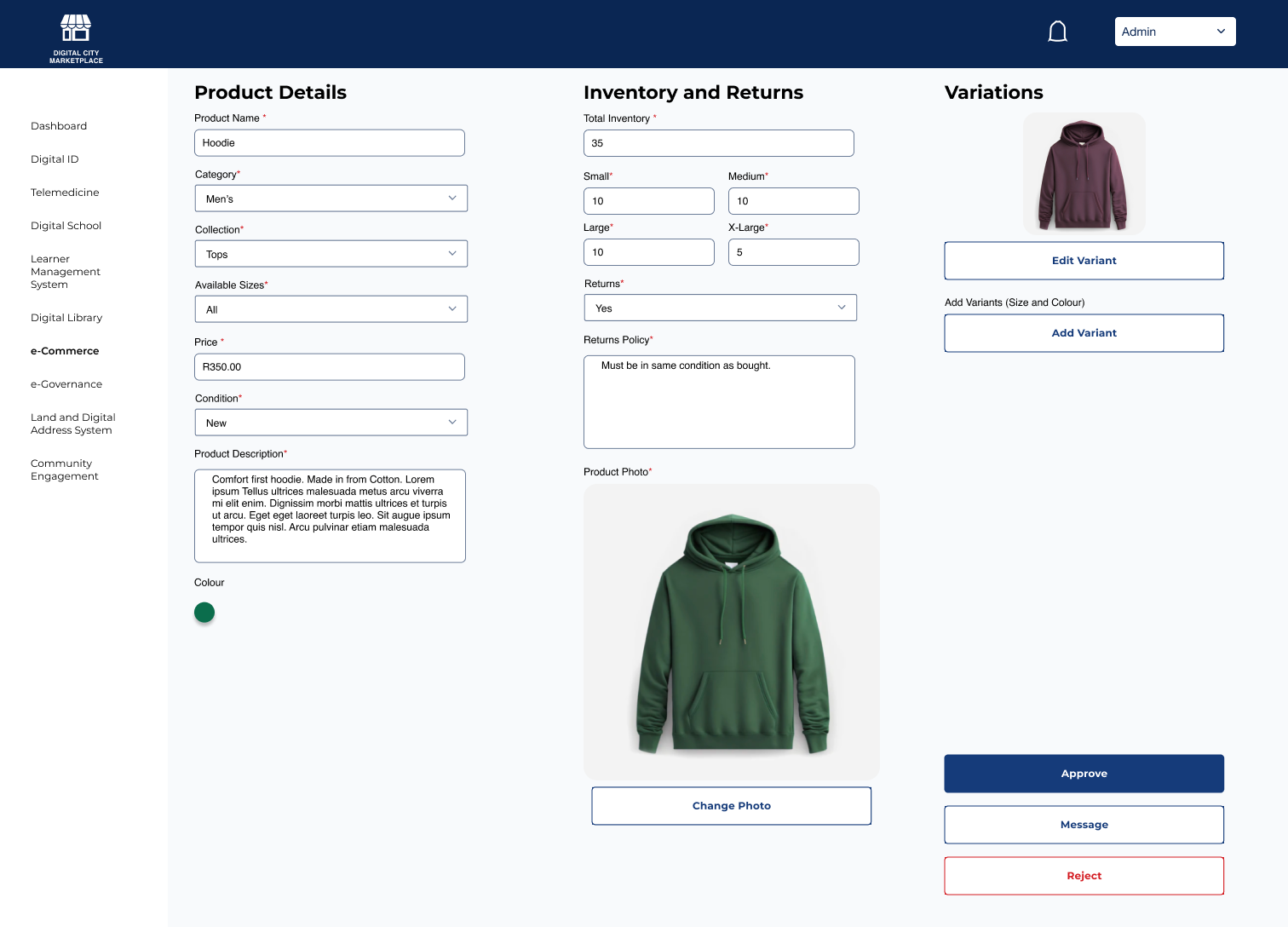Expand the Returns dropdown showing Yes
Screen dimensions: 1288x927
point(720,308)
